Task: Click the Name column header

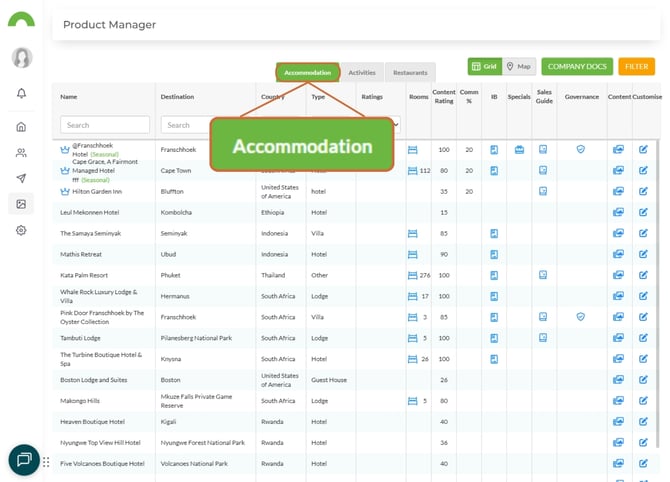Action: pos(69,97)
